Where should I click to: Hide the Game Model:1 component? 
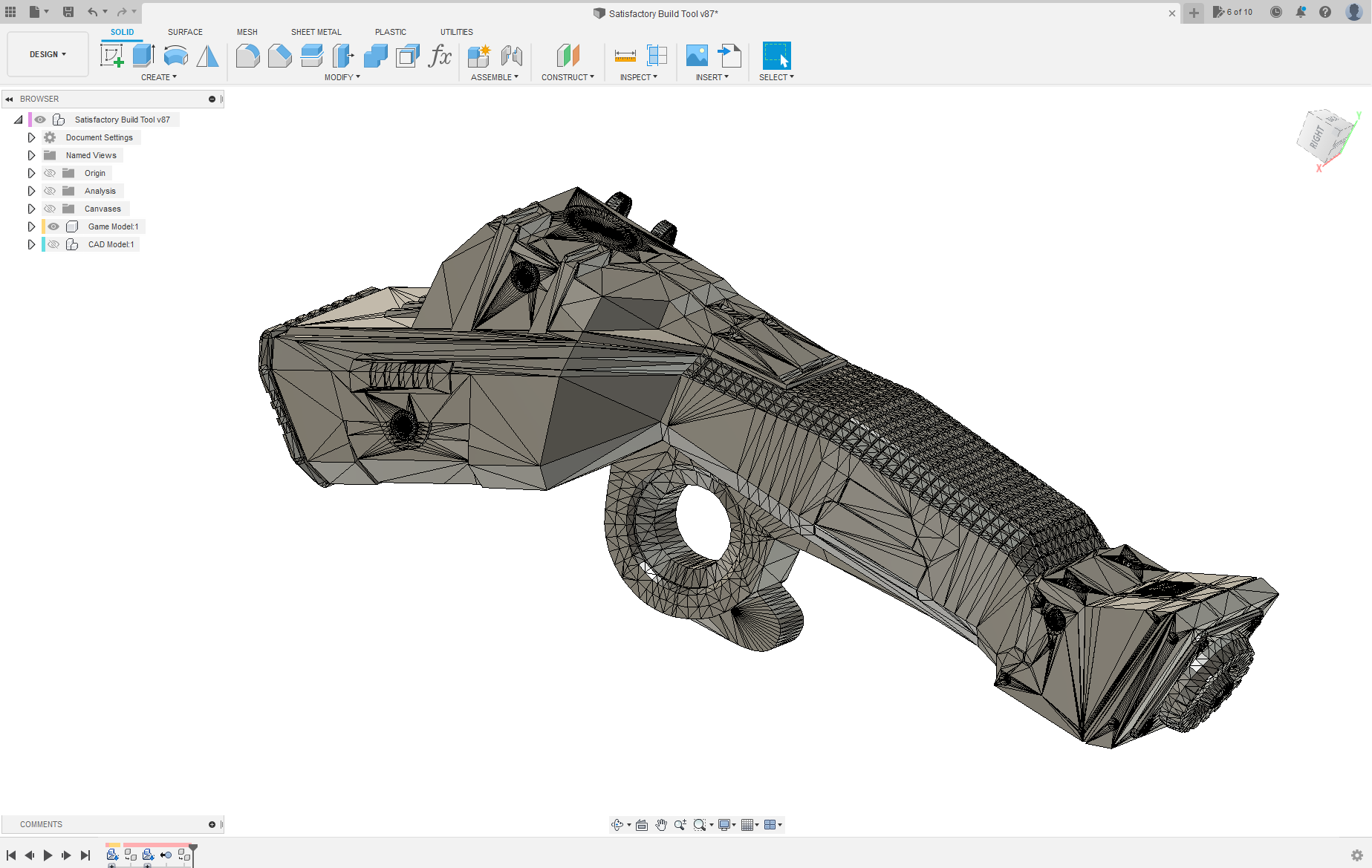click(x=53, y=226)
